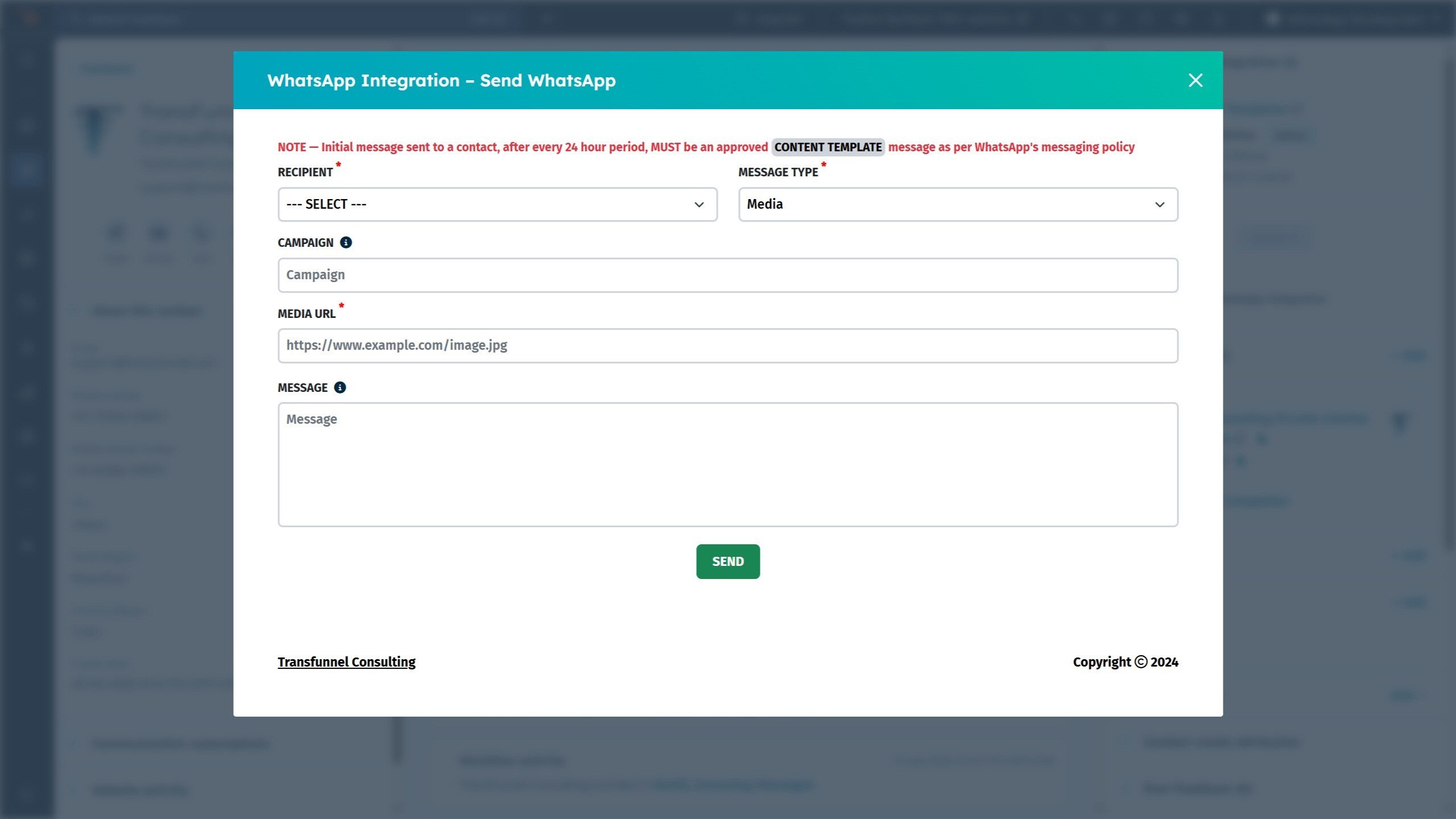Click the red asterisk beside MEDIA URL

tap(341, 306)
